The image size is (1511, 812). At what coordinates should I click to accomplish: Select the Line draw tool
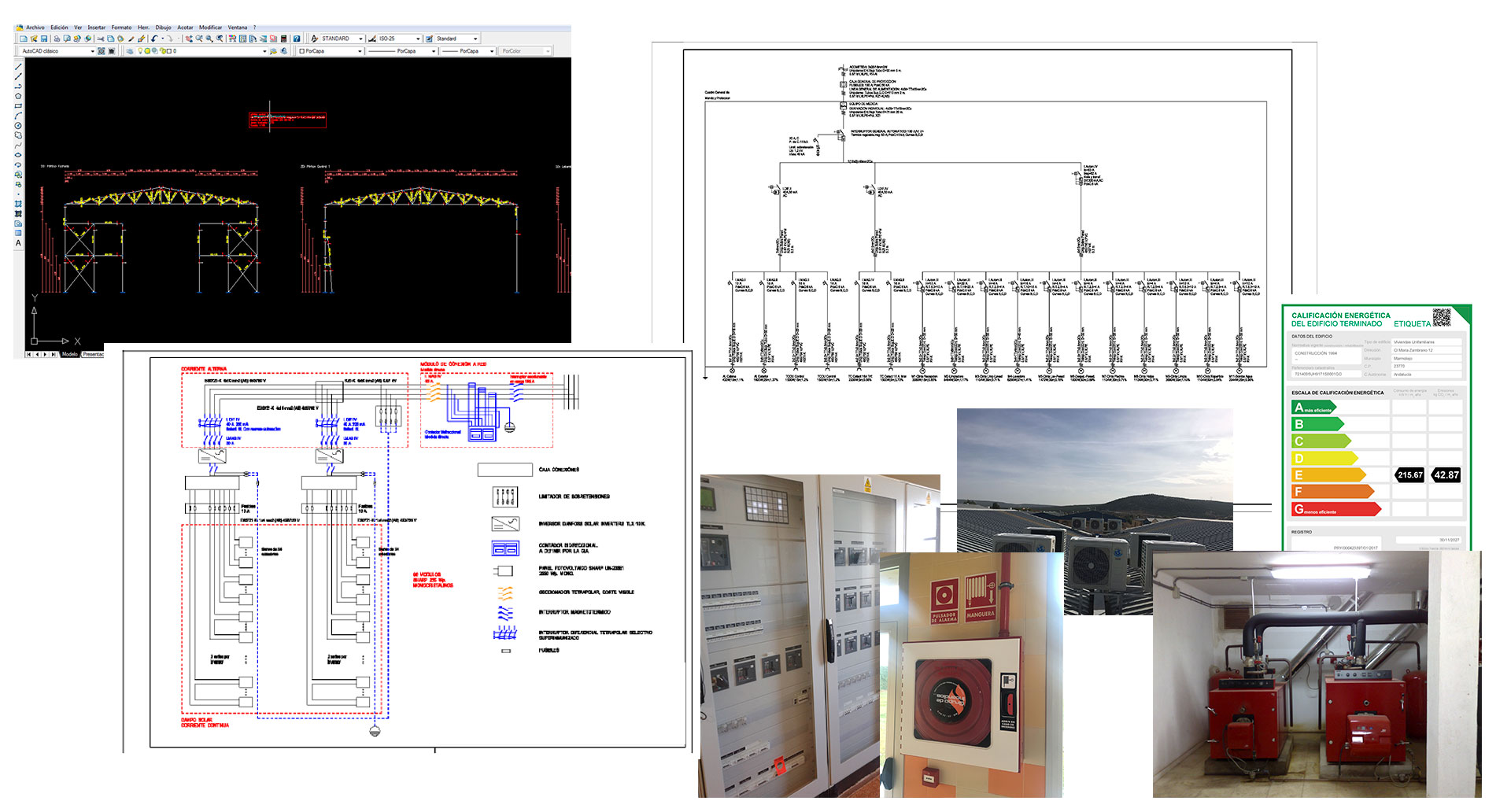[18, 67]
